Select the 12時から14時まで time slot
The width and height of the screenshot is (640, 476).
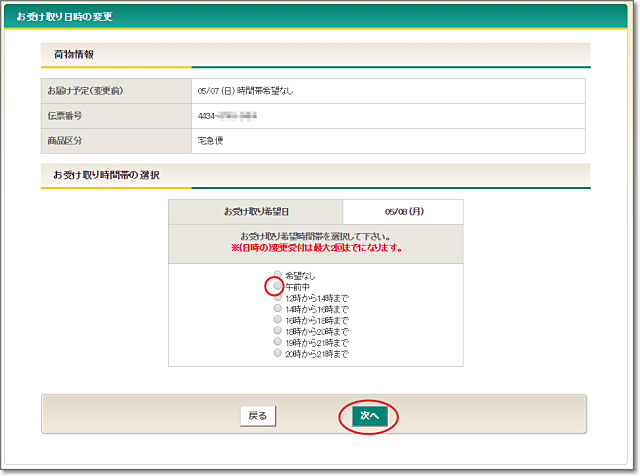(278, 298)
